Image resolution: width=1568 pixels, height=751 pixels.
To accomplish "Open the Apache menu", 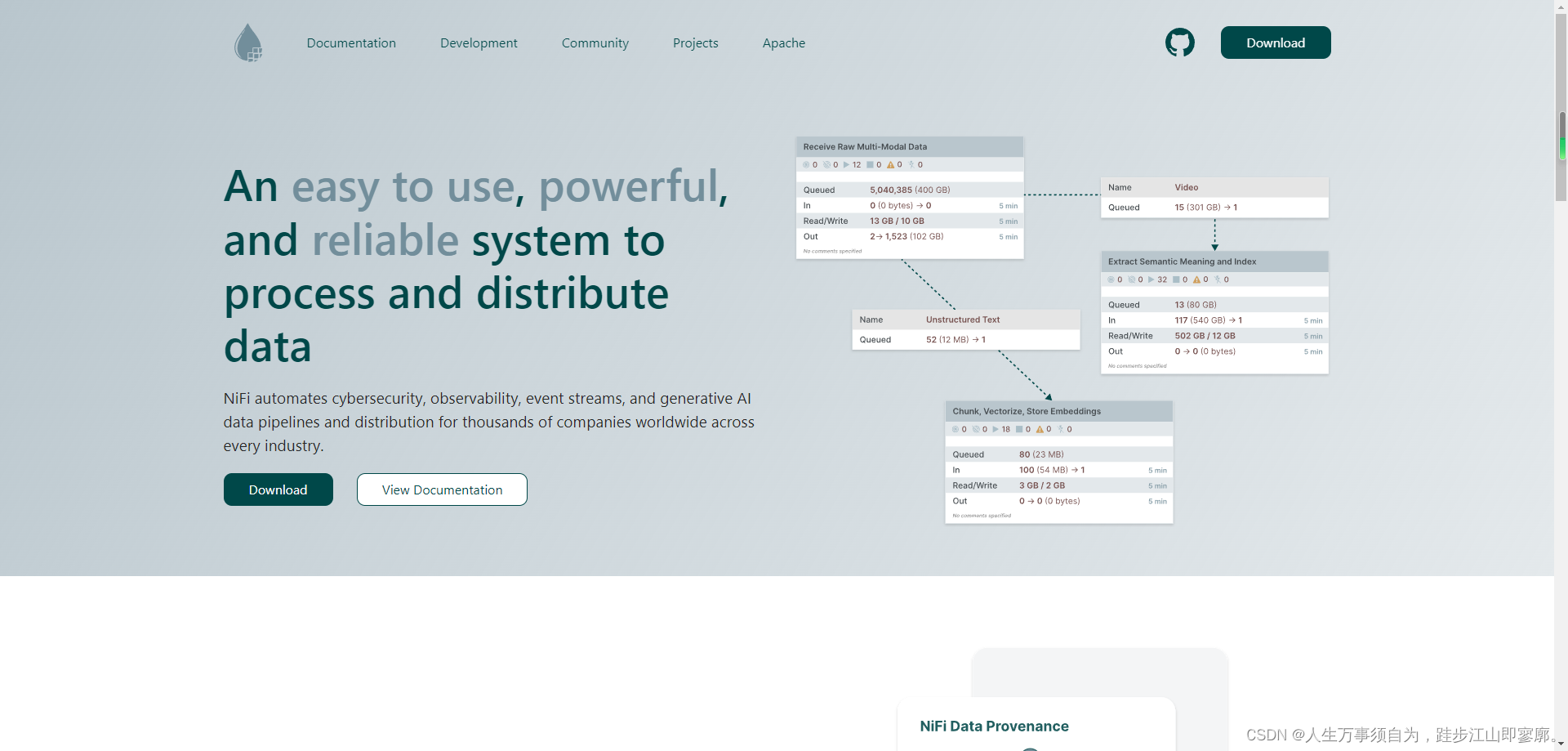I will (x=784, y=43).
